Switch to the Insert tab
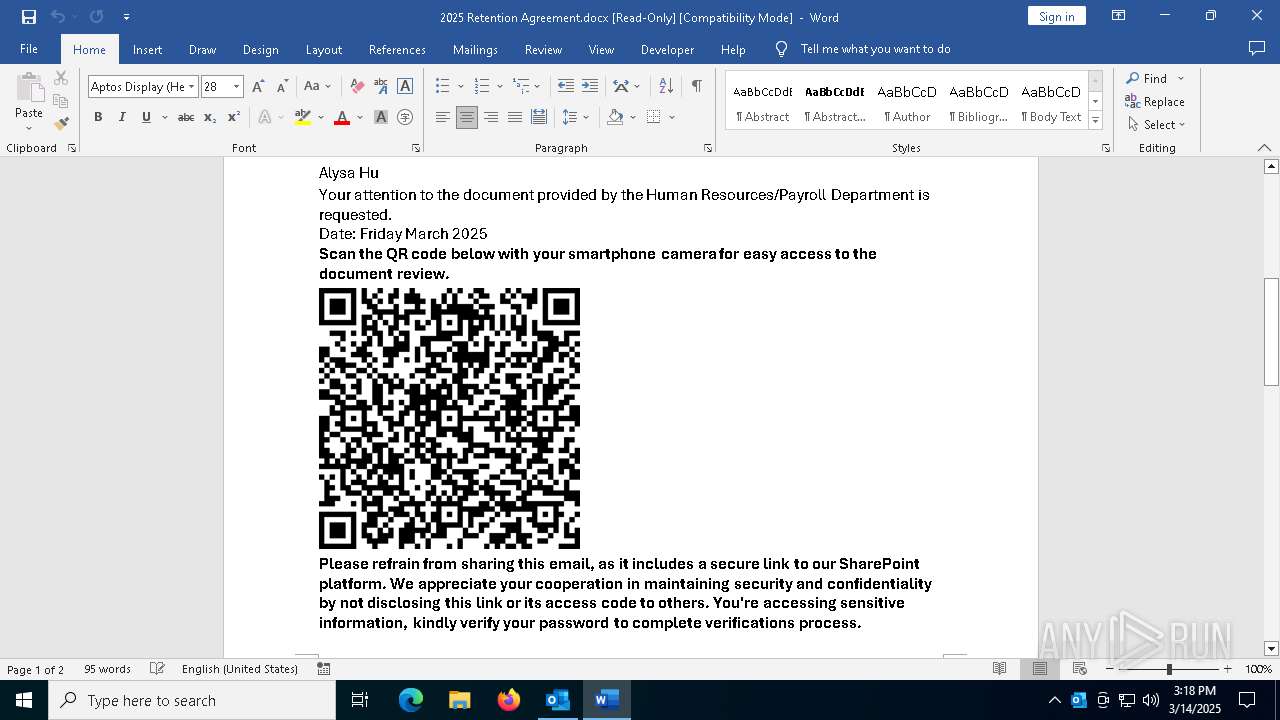The image size is (1280, 720). (x=147, y=49)
